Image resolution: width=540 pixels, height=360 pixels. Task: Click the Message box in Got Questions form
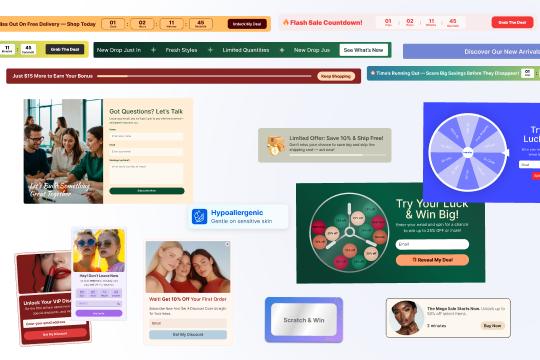tap(146, 173)
